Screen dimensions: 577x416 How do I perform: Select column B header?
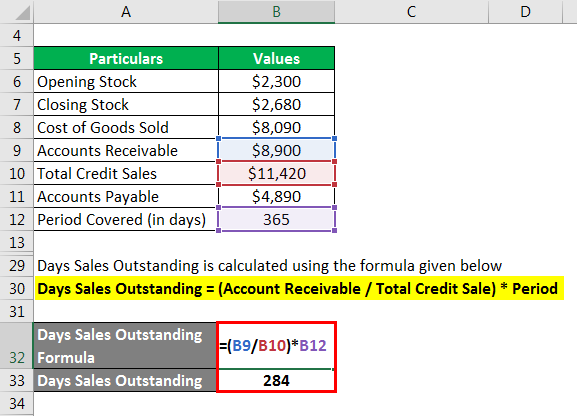click(276, 12)
